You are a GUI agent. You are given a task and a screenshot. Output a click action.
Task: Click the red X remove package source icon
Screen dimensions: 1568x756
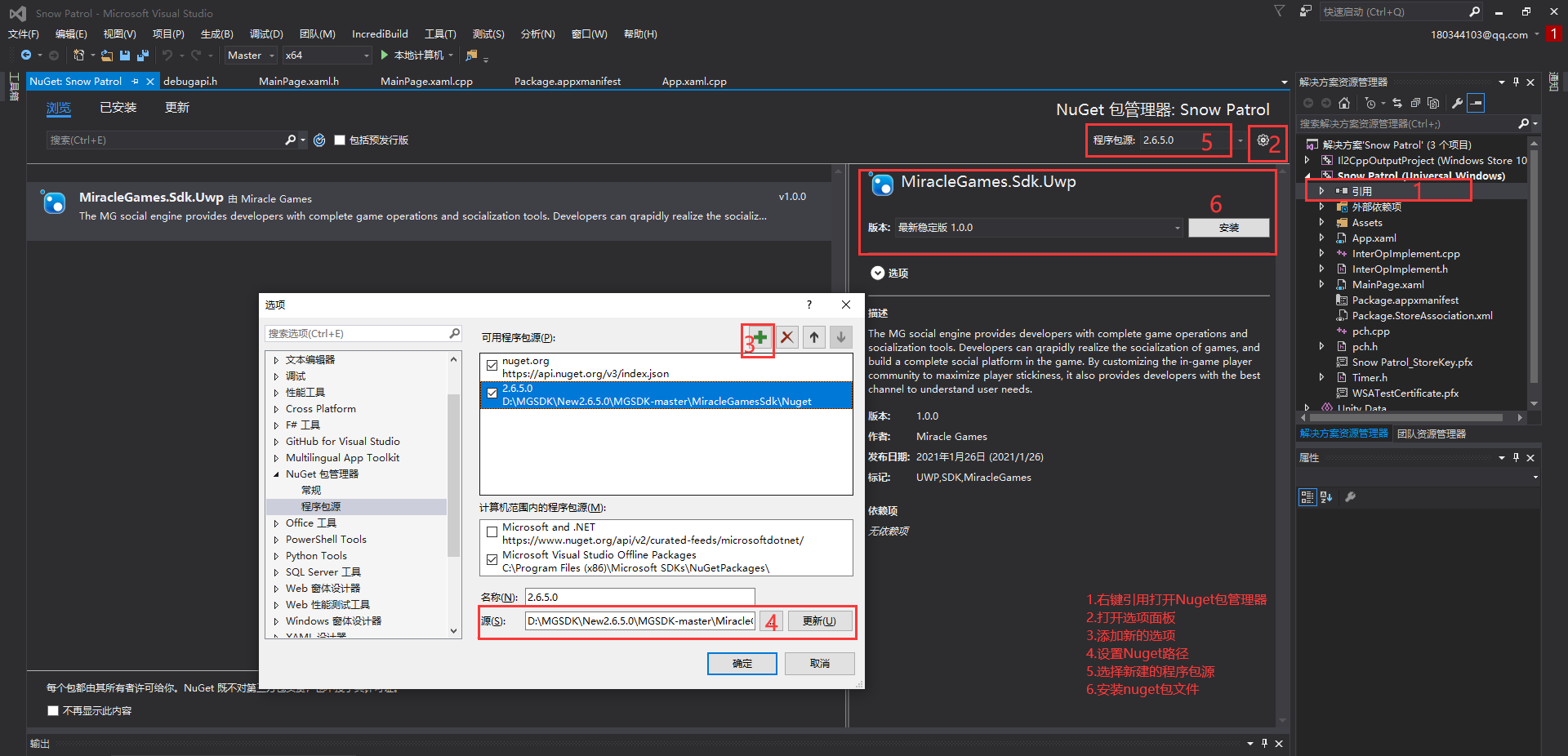[x=787, y=337]
